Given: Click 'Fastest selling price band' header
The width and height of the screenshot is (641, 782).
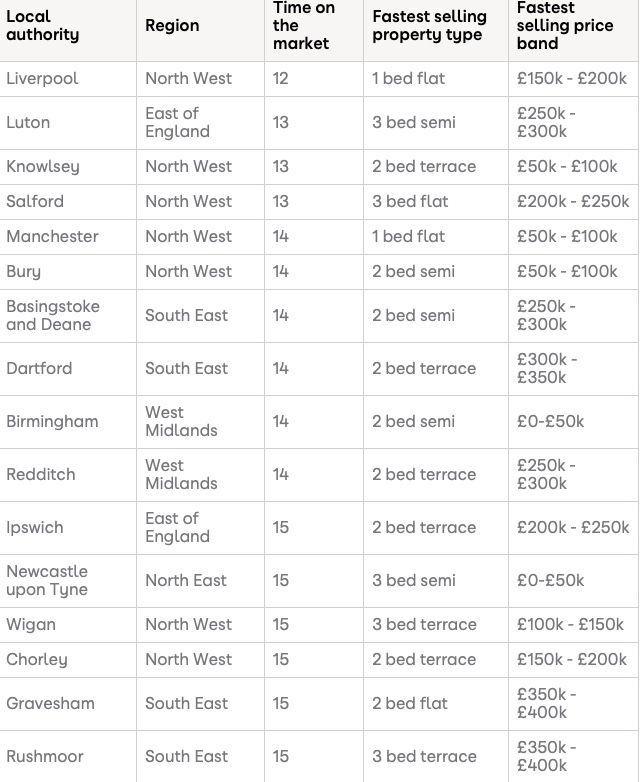Looking at the screenshot, I should coord(565,26).
